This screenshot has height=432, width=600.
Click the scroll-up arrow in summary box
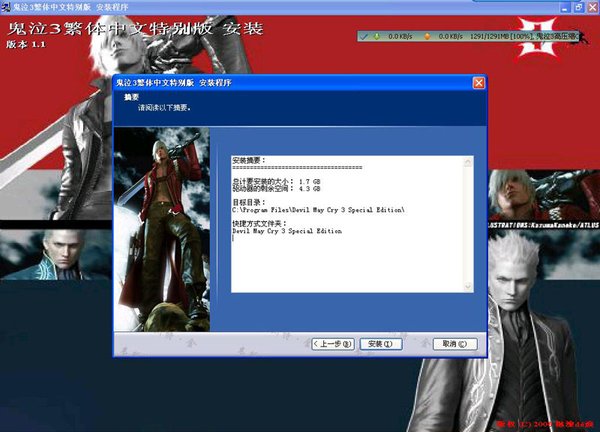(468, 162)
